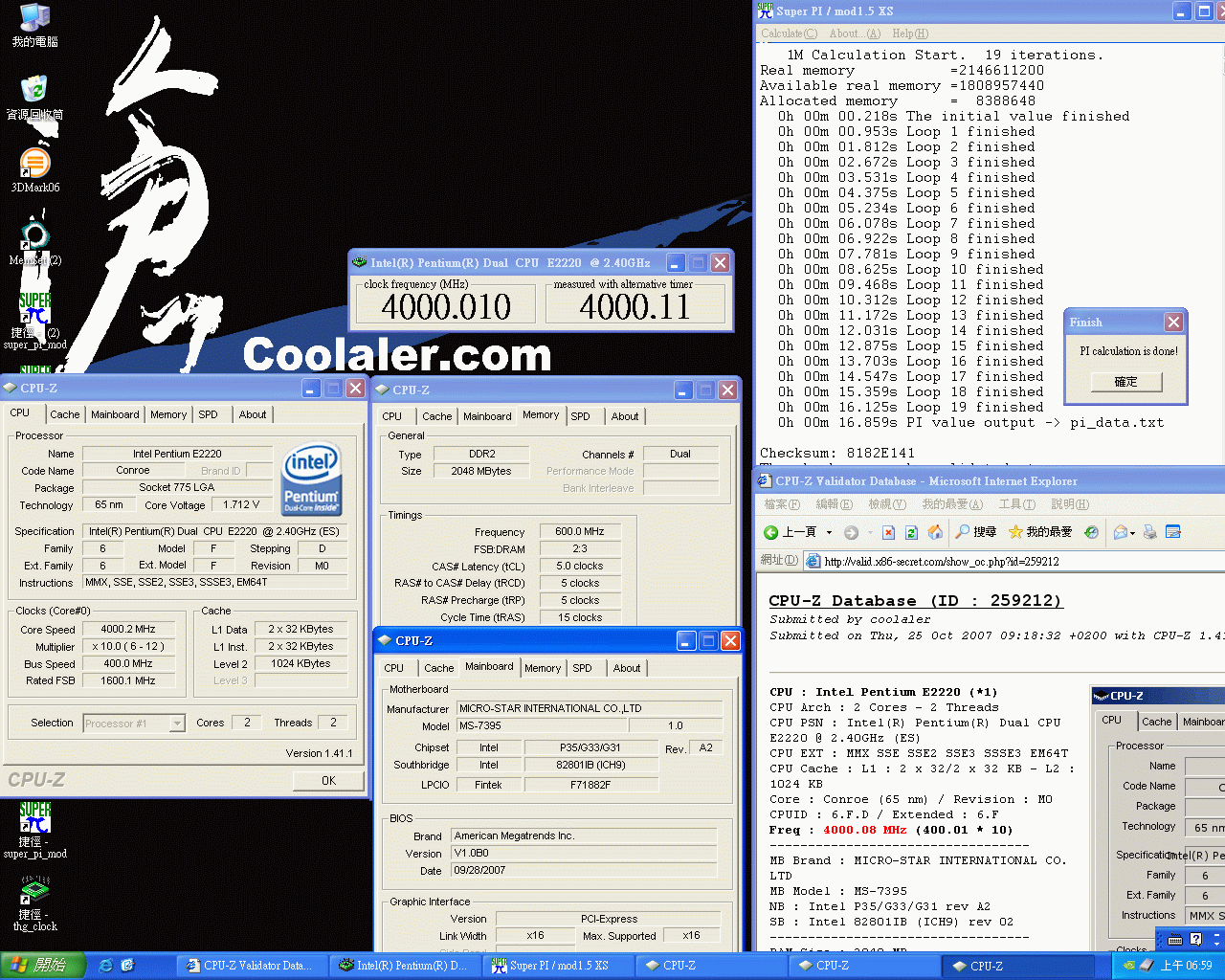The image size is (1225, 980).
Task: Open the Processor #1 selection dropdown
Action: [177, 724]
